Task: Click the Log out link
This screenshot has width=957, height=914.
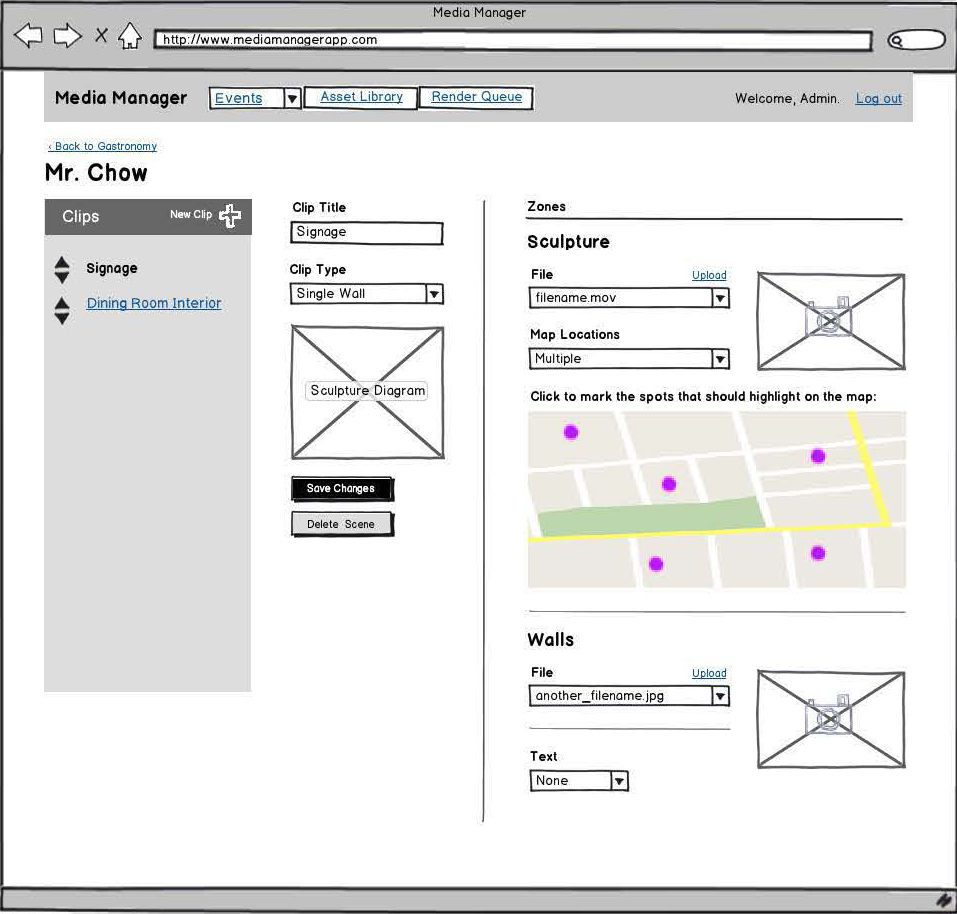Action: point(878,98)
